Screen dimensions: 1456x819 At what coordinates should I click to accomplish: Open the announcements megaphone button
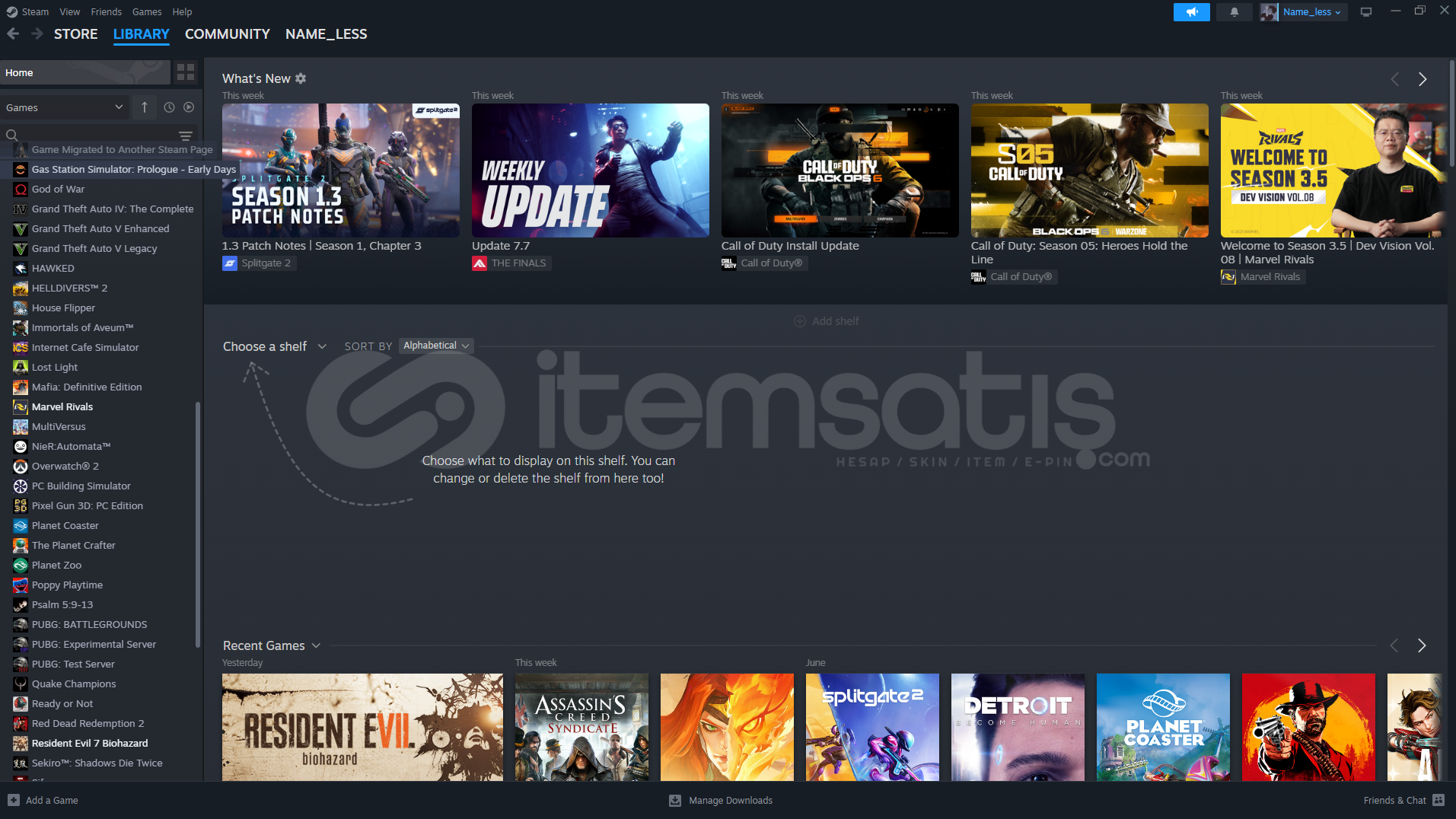(x=1191, y=11)
